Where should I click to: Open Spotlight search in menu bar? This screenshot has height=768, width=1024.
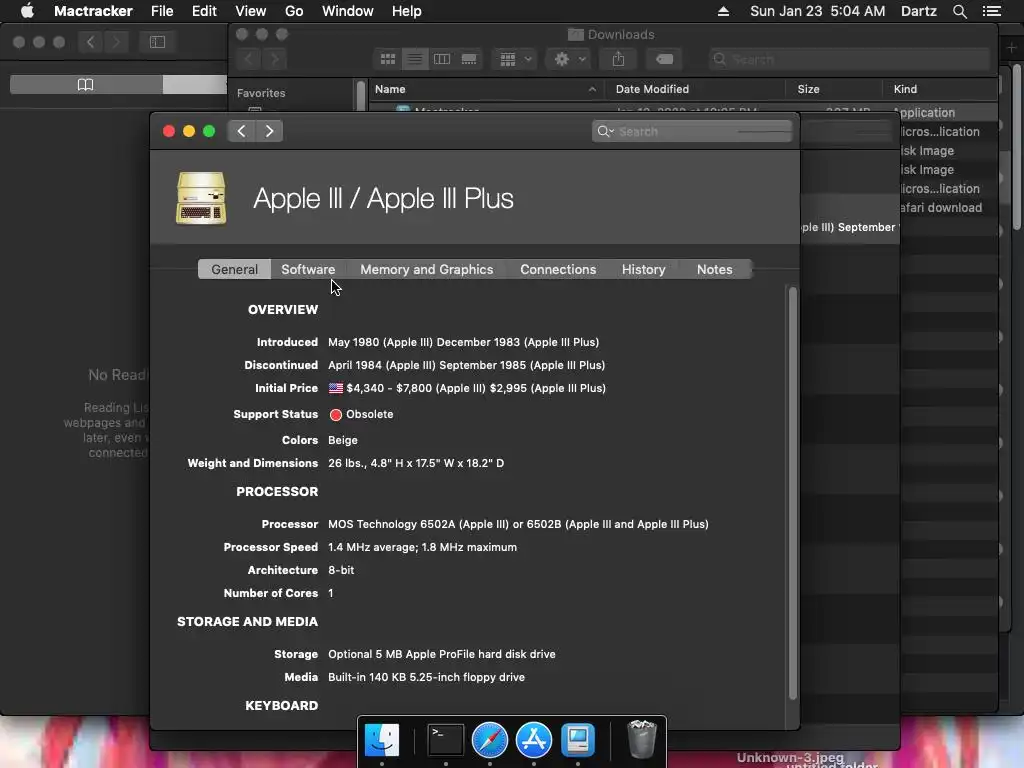coord(959,11)
